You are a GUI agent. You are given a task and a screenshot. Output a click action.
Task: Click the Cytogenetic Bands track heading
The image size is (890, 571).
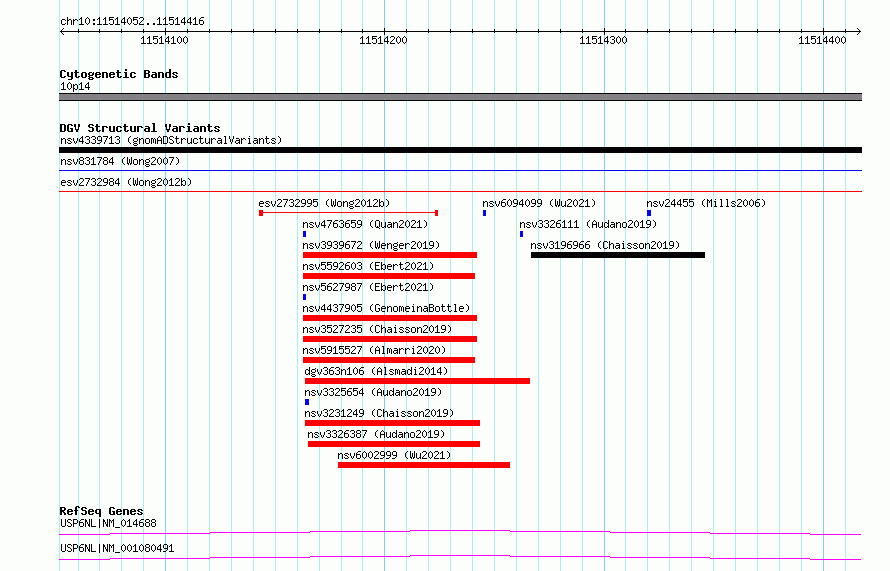[x=119, y=74]
